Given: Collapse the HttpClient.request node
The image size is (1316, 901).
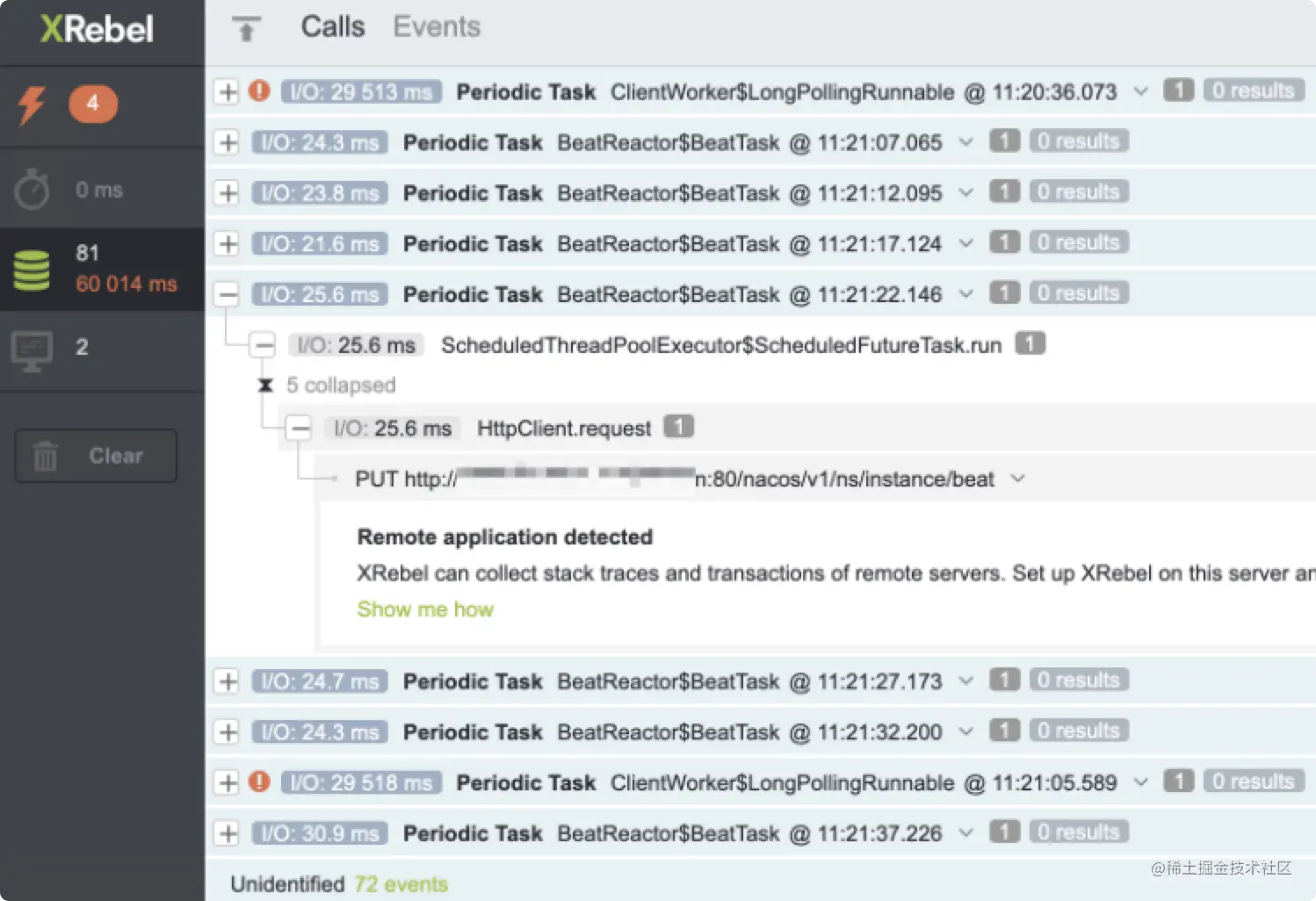Looking at the screenshot, I should point(300,429).
